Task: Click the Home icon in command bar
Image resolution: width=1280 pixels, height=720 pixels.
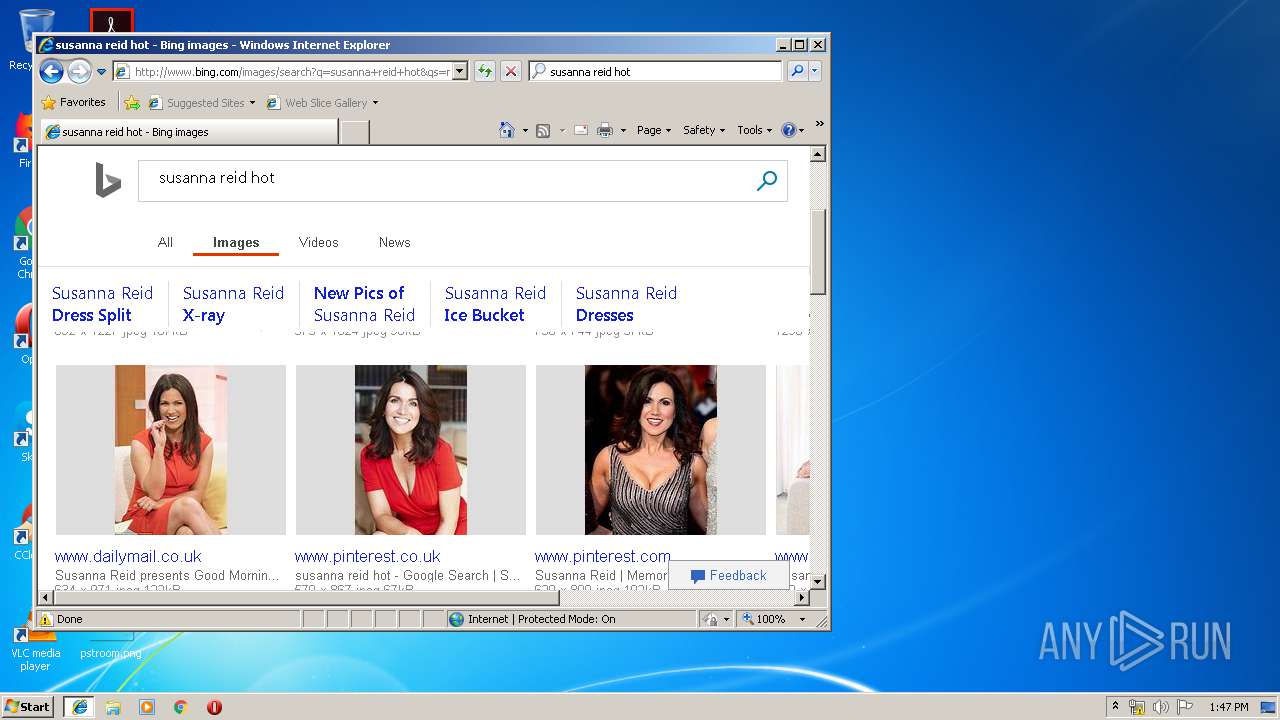Action: pos(507,130)
